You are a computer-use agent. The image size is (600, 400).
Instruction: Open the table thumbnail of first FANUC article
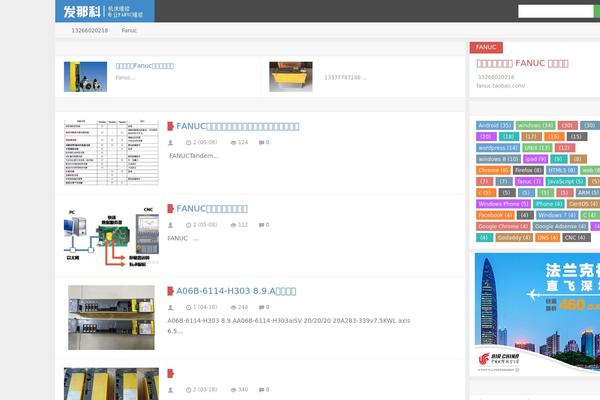coord(111,152)
